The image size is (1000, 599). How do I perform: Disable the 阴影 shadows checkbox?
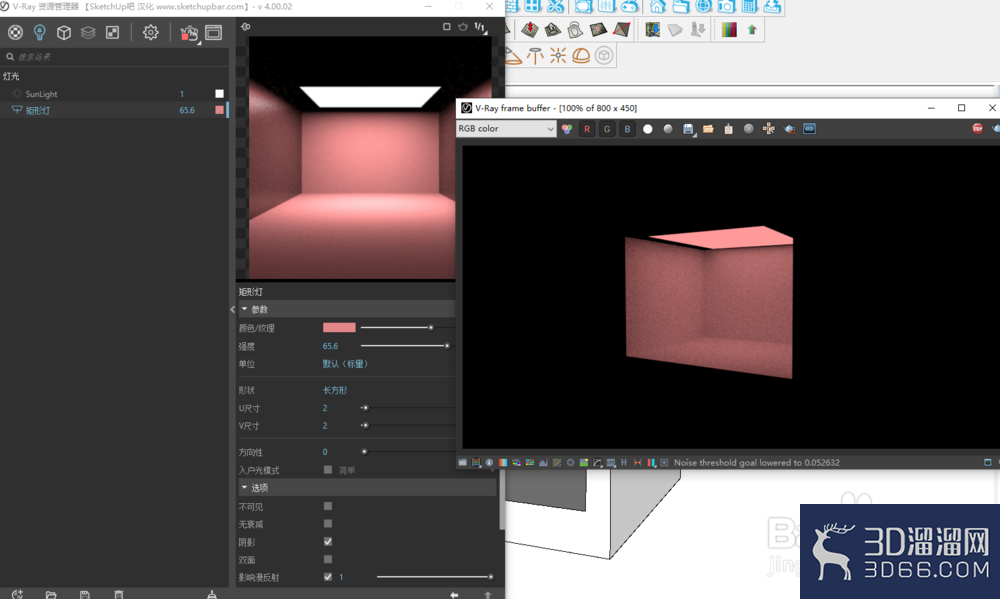coord(328,542)
